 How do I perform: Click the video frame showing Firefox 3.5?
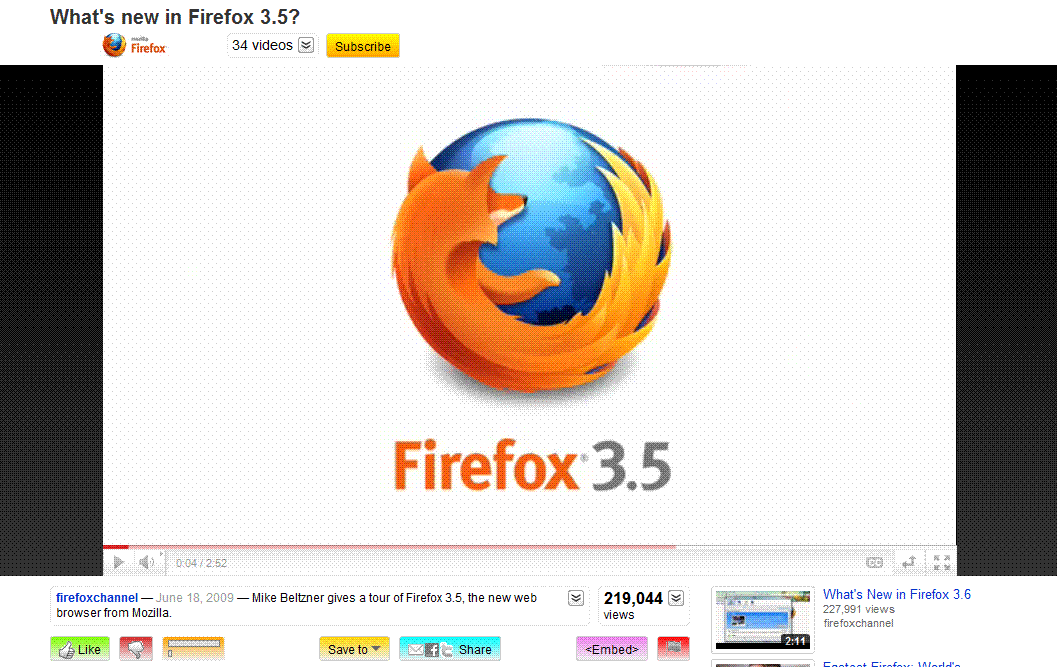(529, 305)
